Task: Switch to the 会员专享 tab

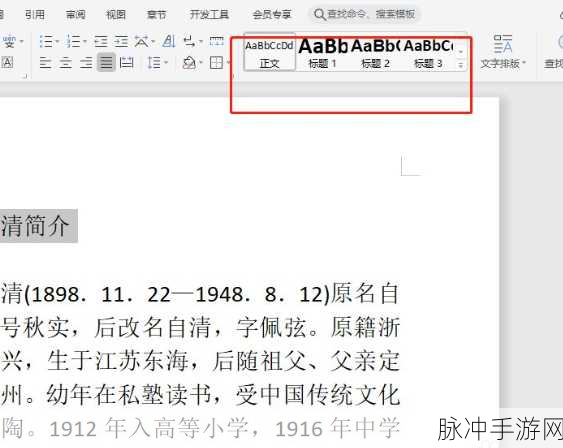Action: (x=272, y=14)
